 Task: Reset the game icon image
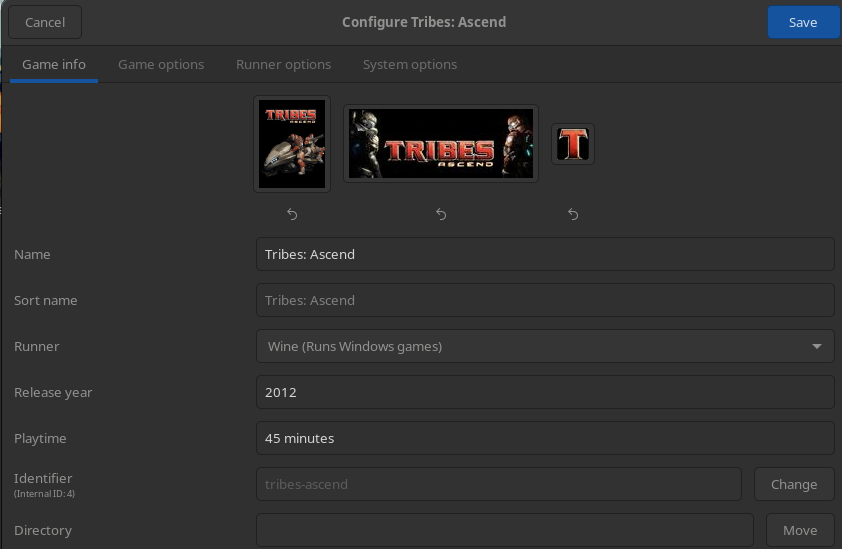click(573, 214)
